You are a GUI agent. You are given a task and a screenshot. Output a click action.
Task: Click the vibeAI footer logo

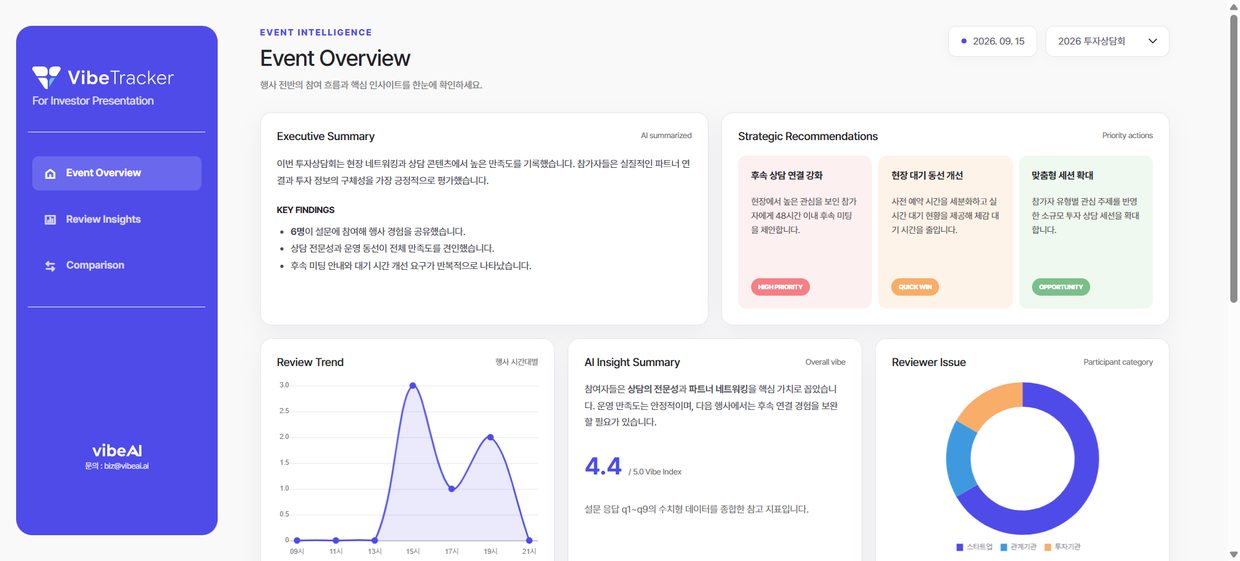[117, 451]
